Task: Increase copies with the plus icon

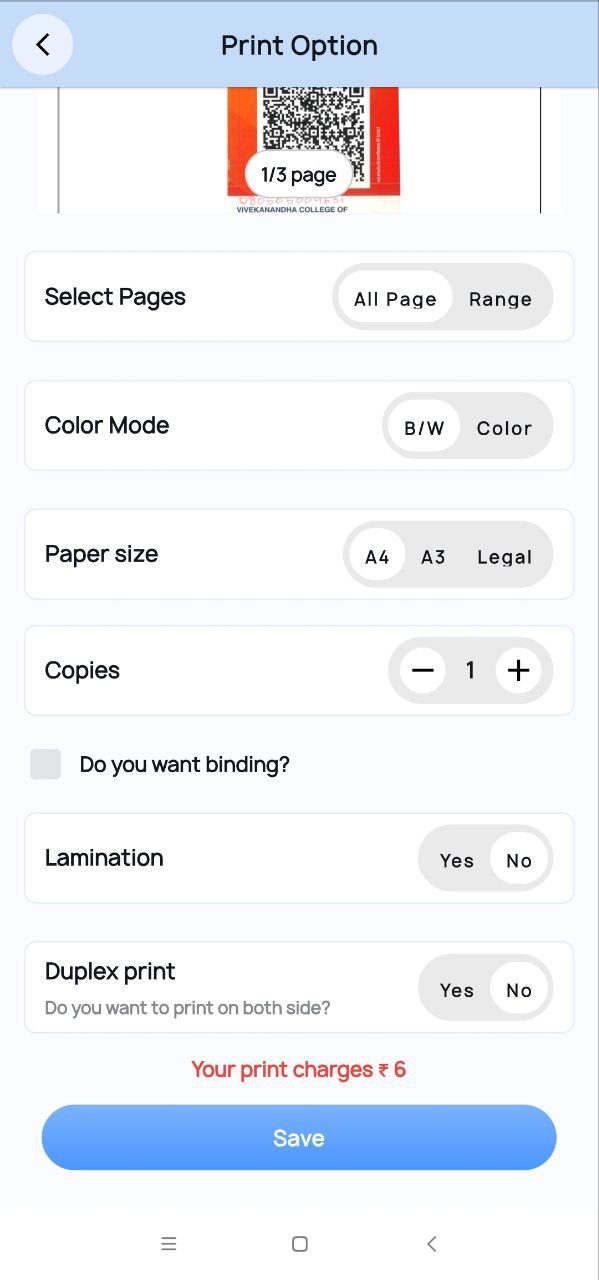Action: coord(518,670)
